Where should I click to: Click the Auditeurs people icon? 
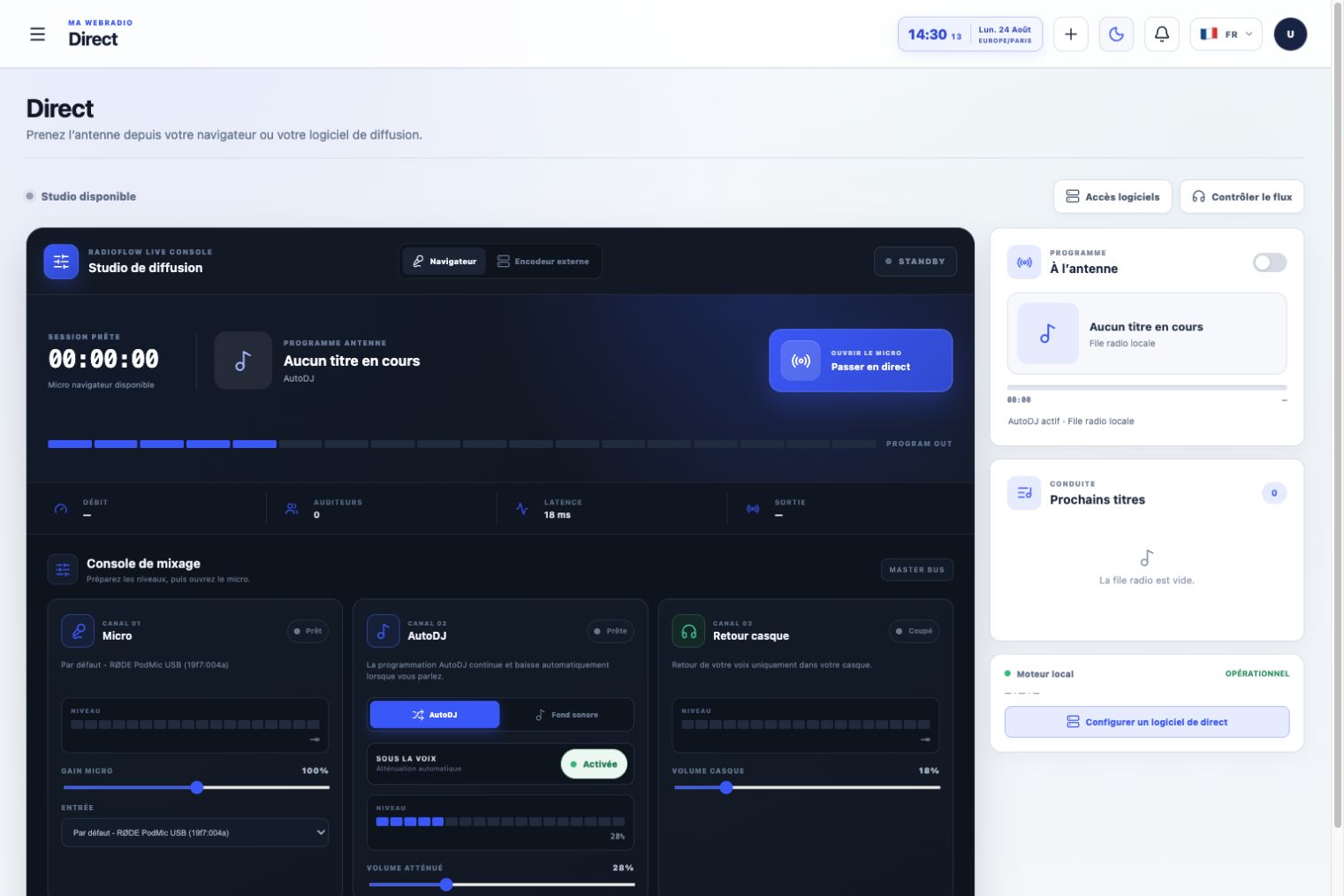[x=292, y=509]
